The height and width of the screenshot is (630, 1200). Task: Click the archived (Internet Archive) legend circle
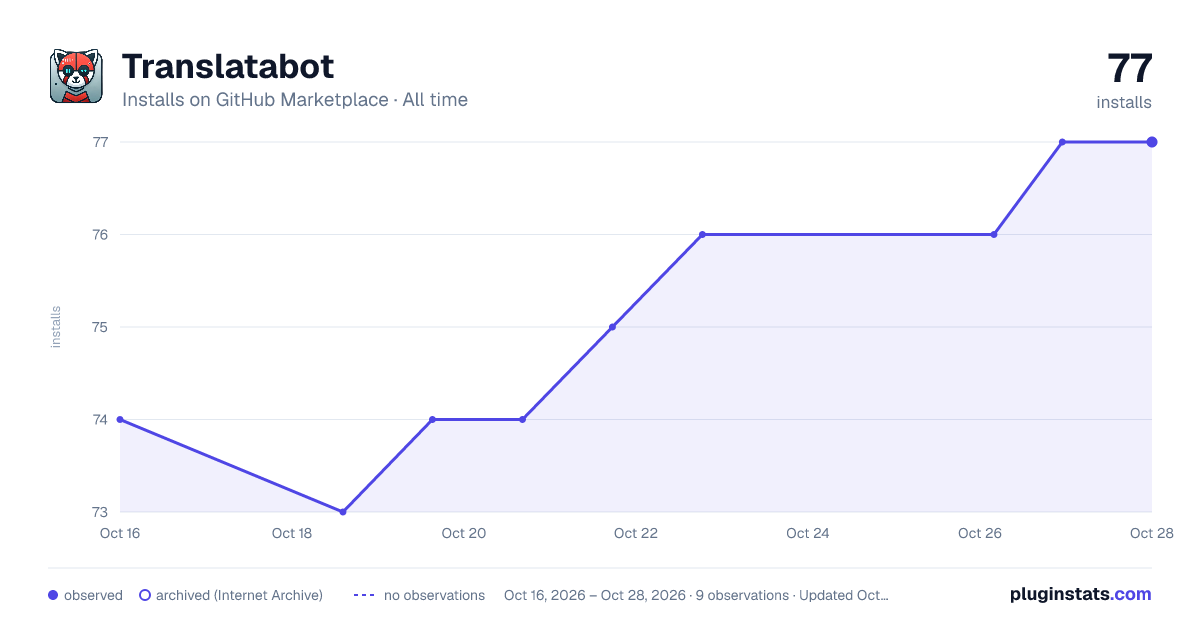[144, 595]
